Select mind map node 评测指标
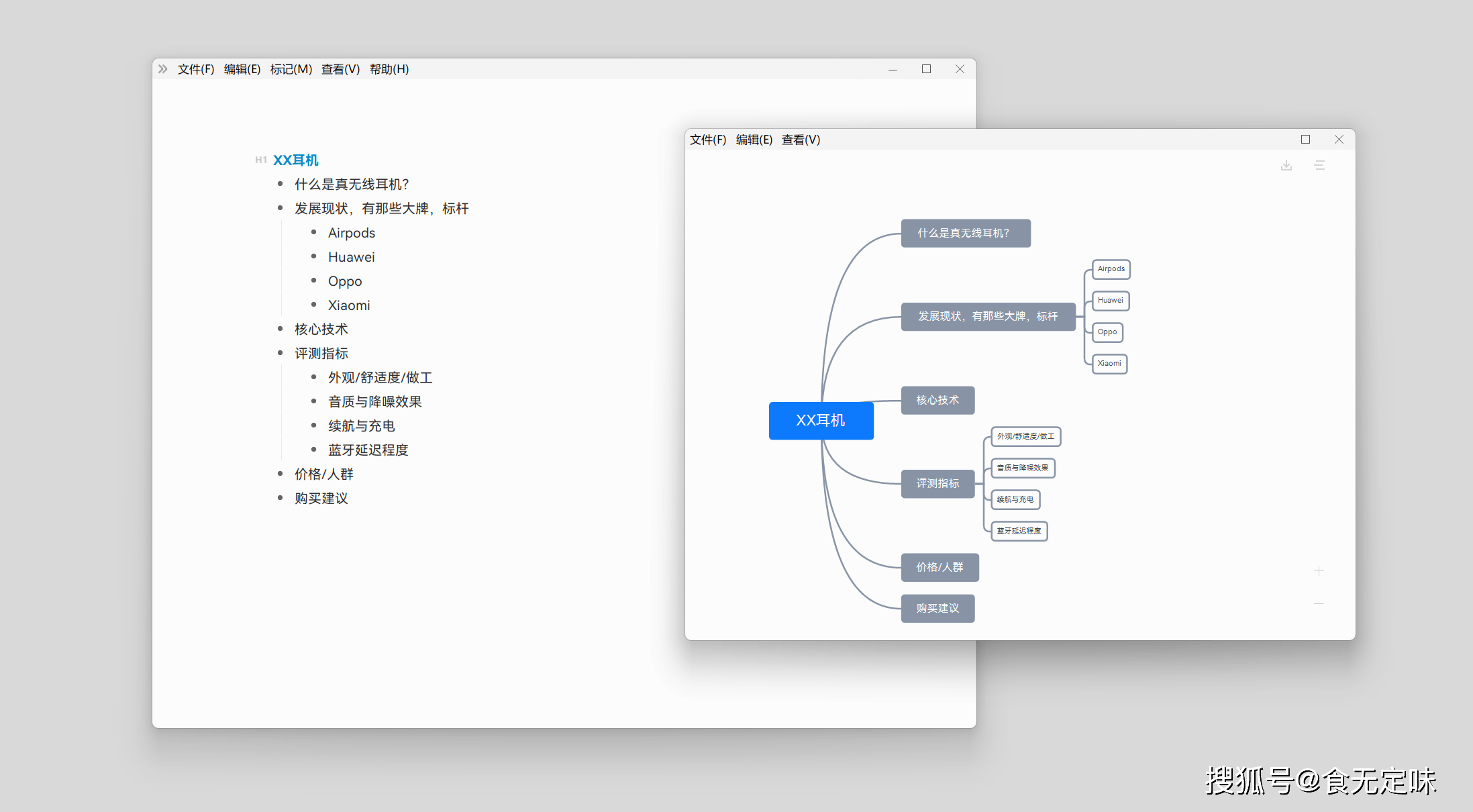 coord(937,483)
